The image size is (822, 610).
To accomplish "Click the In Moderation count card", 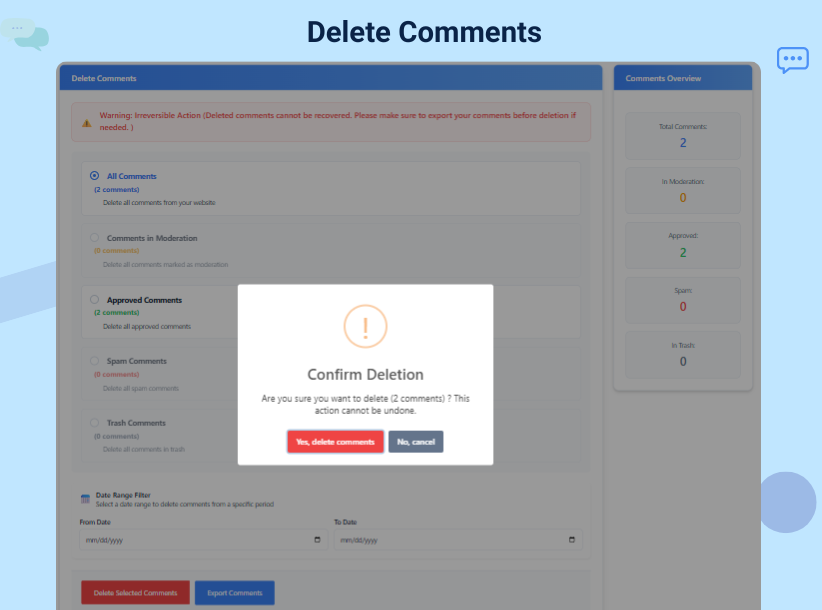I will 683,191.
